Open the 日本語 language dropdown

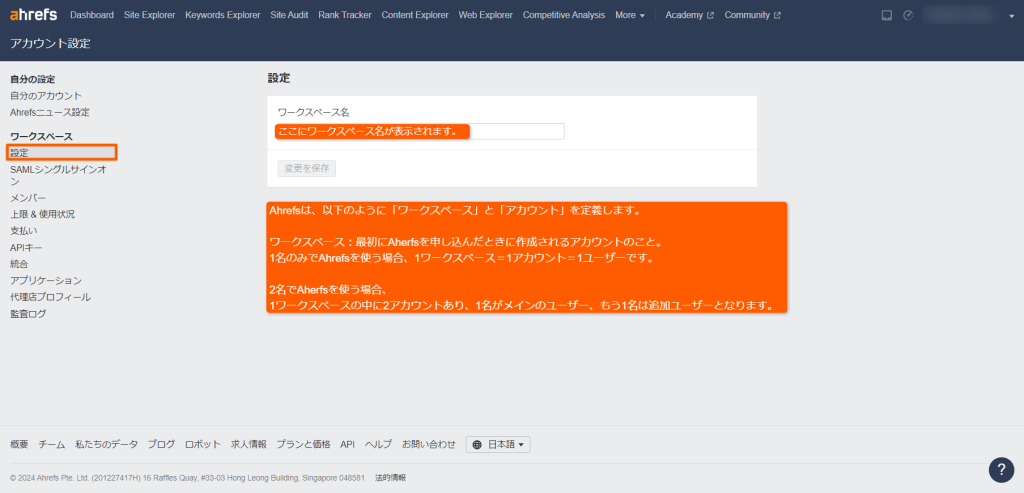click(498, 445)
